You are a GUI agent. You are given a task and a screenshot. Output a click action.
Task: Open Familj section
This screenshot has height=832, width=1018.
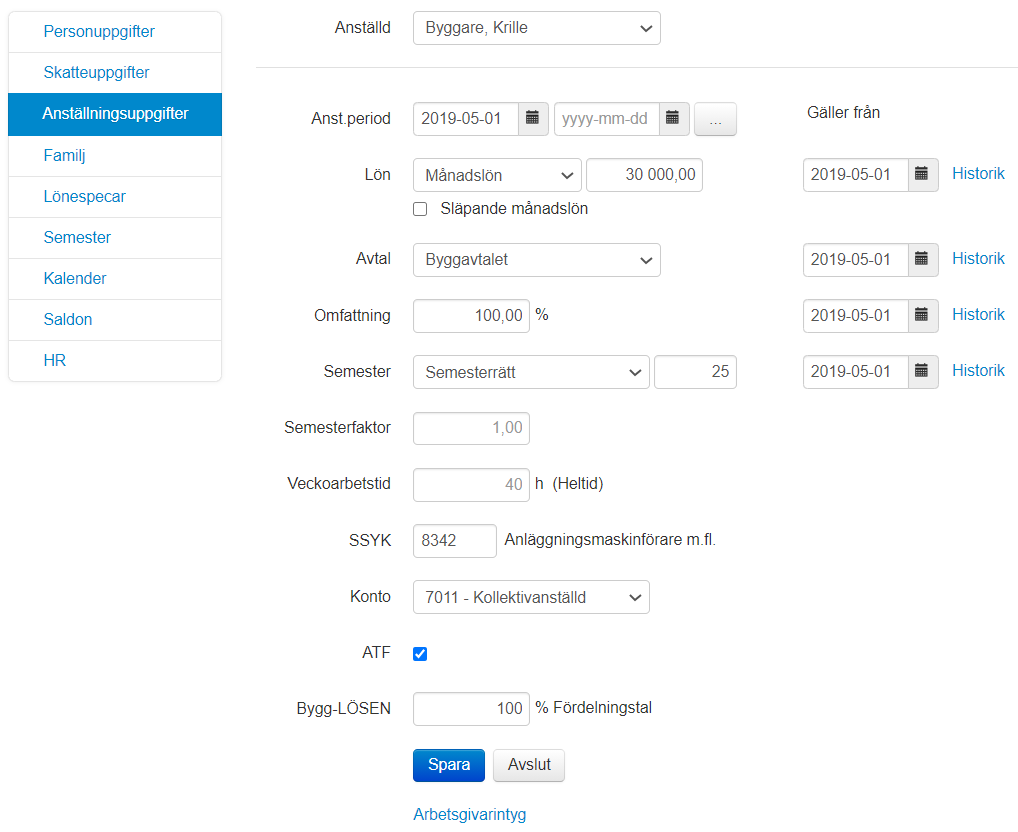coord(115,156)
